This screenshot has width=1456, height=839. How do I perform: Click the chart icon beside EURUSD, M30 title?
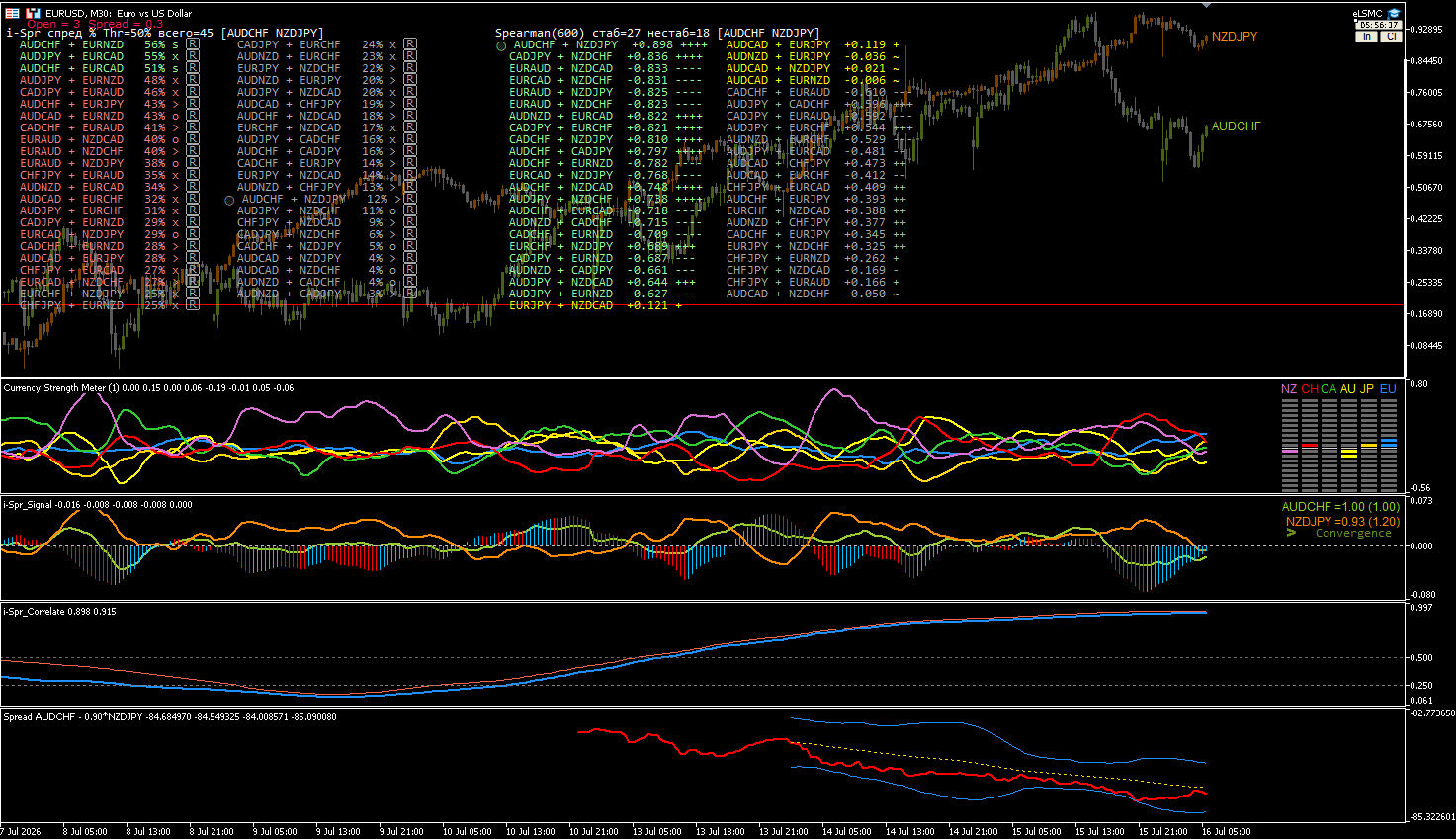(34, 13)
